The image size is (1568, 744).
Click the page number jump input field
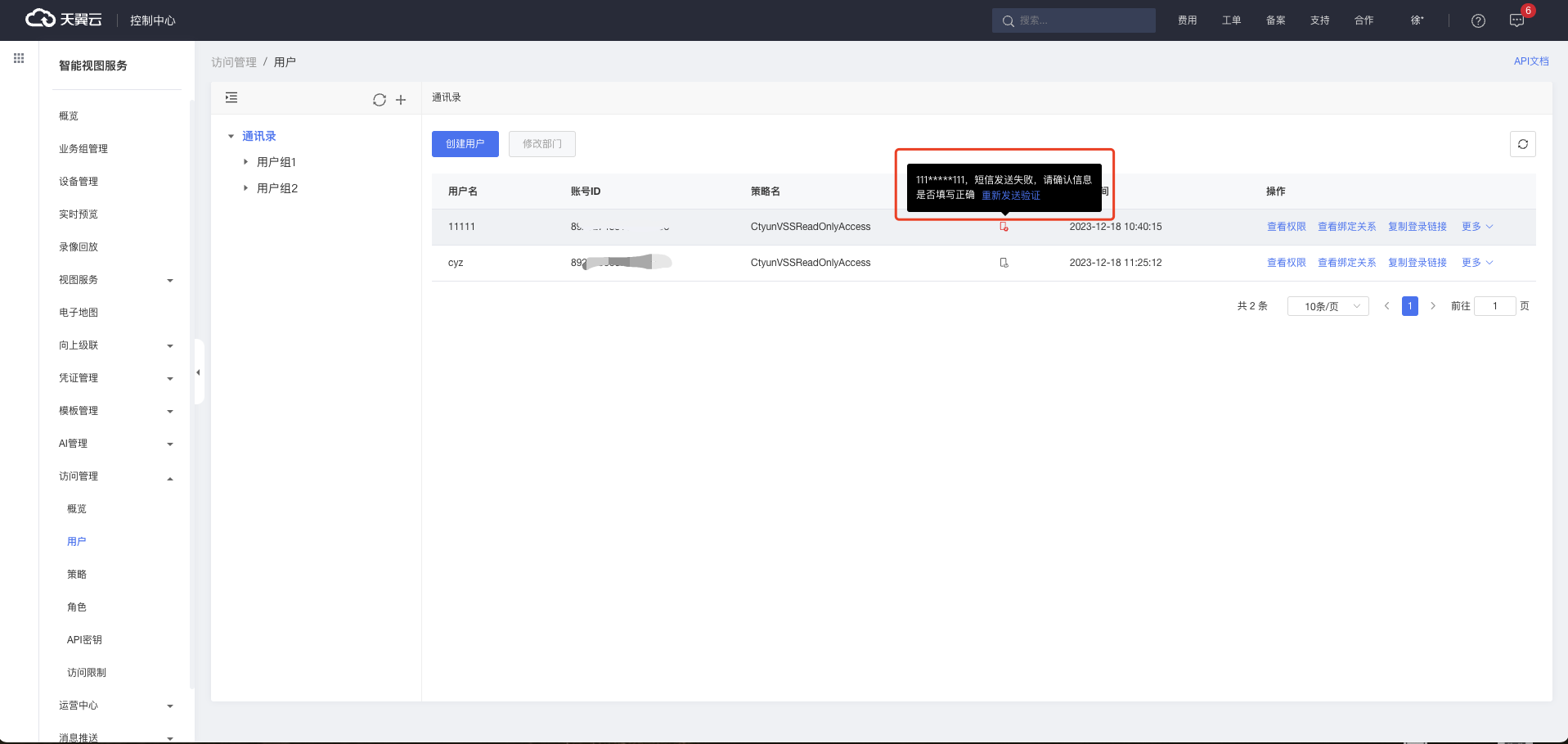[1494, 306]
